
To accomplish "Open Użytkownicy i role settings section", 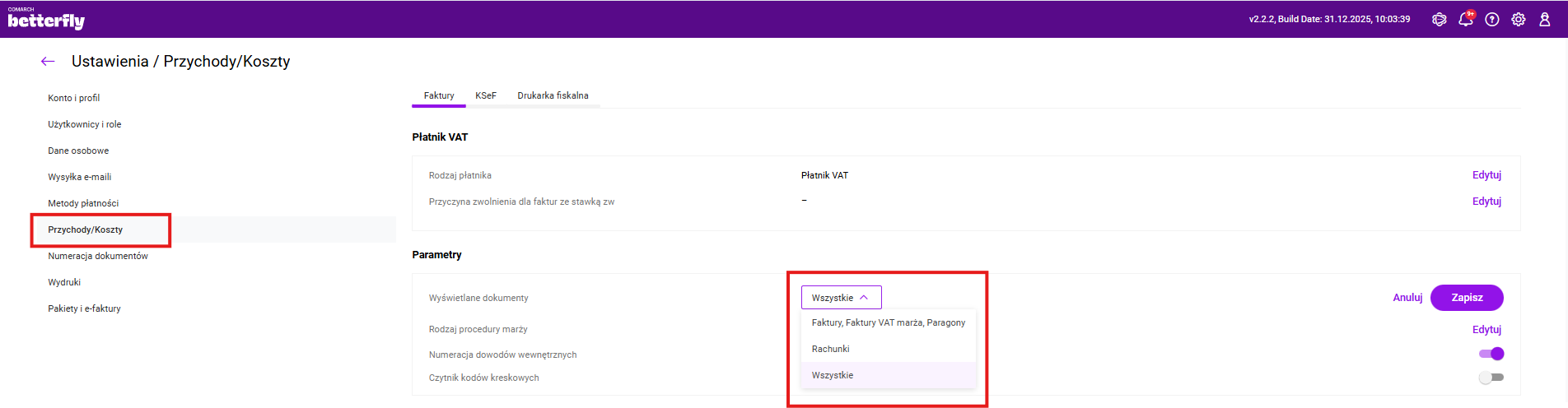I will point(84,124).
